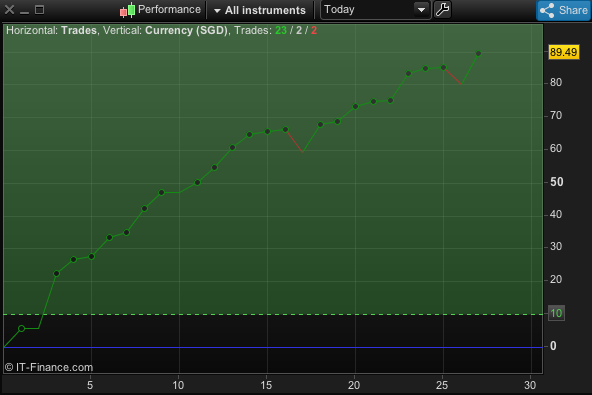
Task: Select the yellow 89.49 value label
Action: pyautogui.click(x=563, y=52)
